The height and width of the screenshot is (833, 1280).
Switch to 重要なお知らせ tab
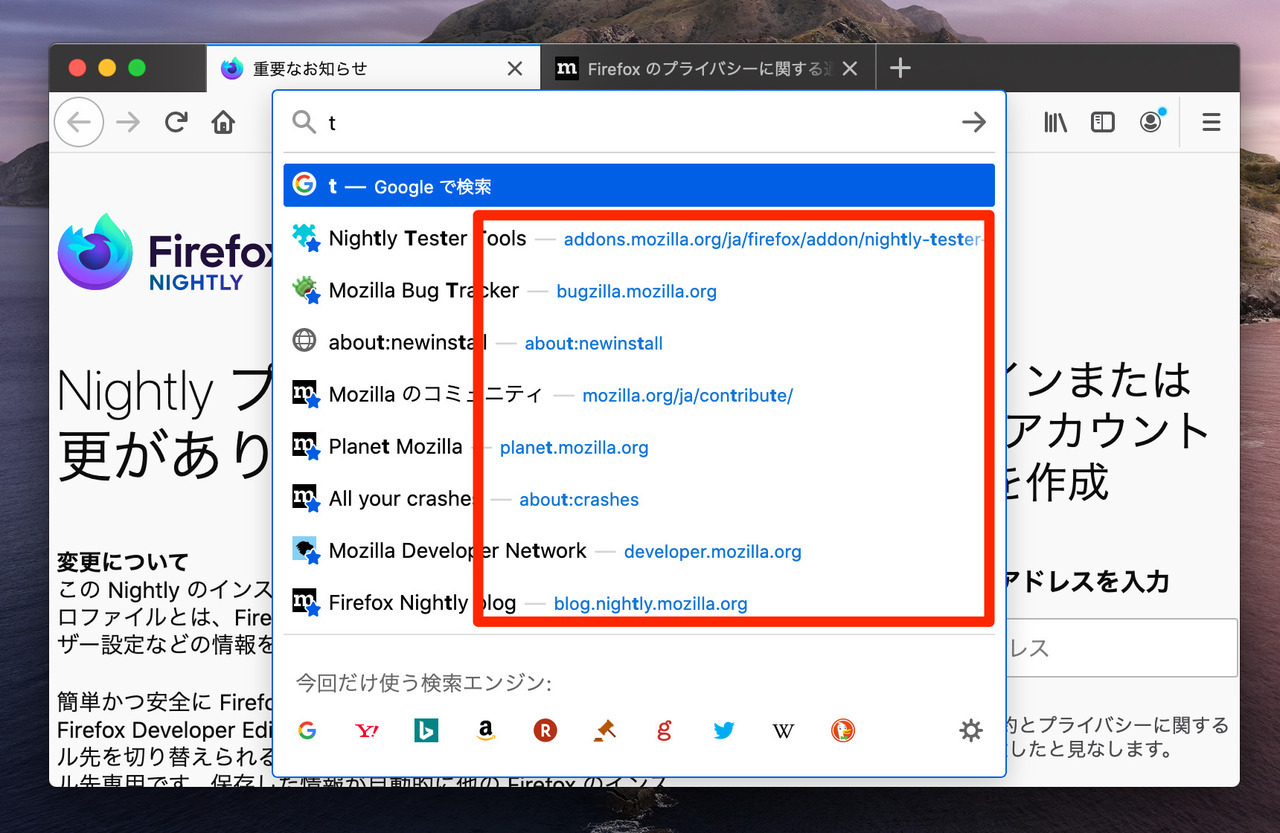tap(373, 68)
